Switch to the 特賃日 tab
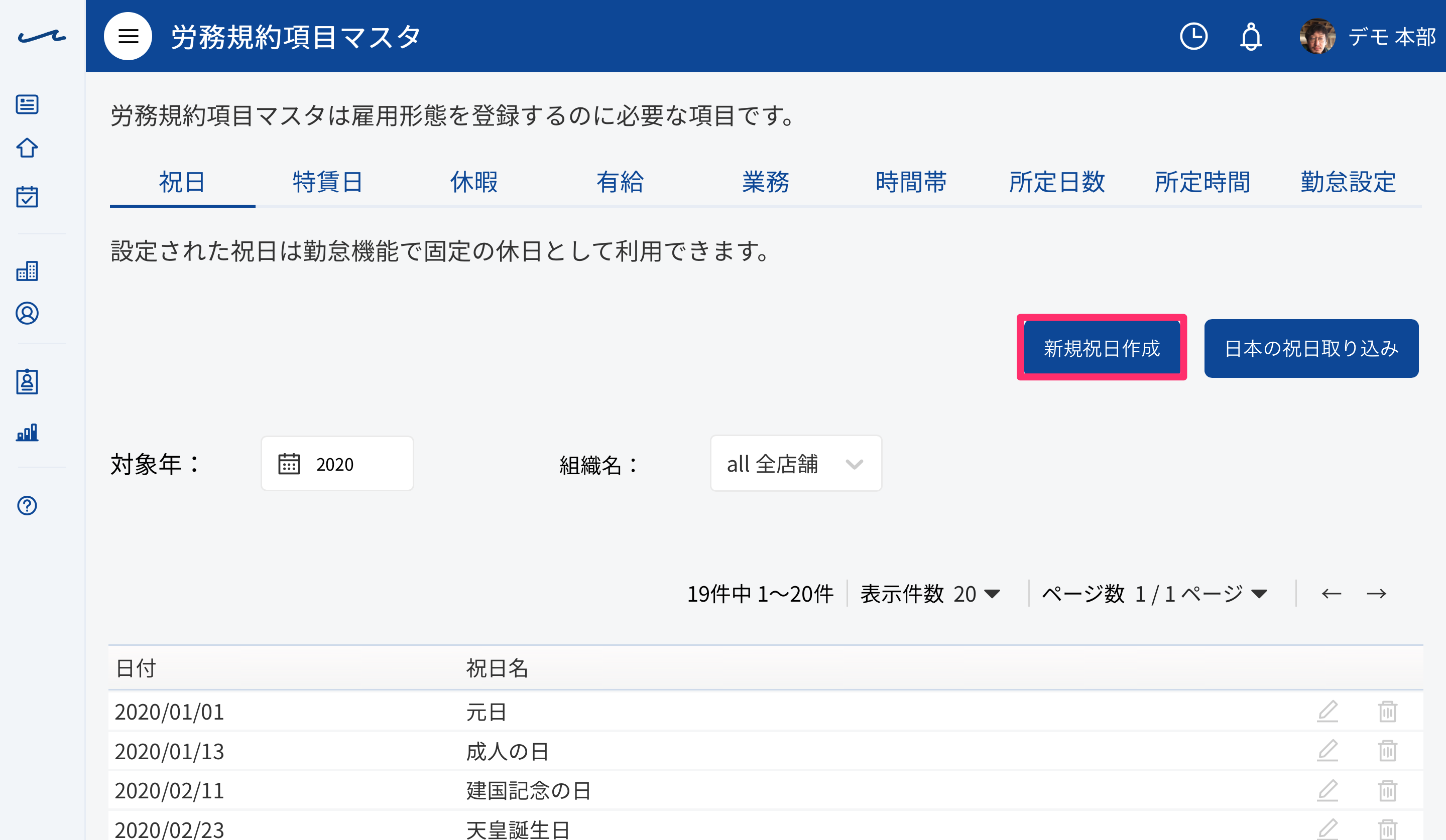The image size is (1446, 840). 328,182
